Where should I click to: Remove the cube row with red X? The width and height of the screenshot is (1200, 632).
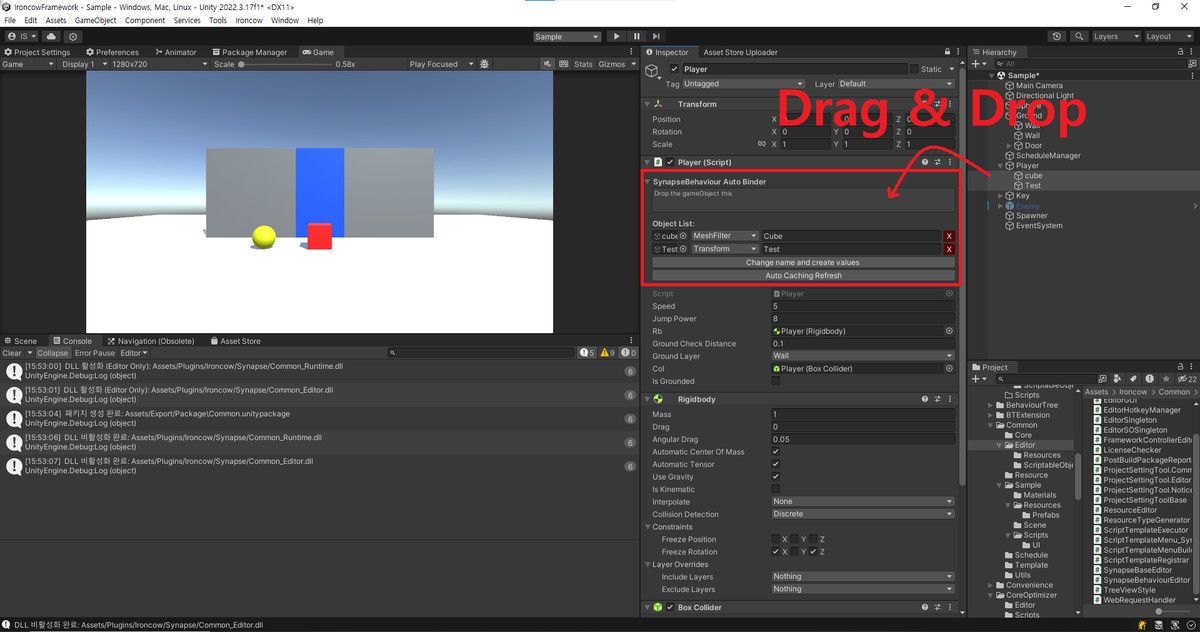(949, 236)
